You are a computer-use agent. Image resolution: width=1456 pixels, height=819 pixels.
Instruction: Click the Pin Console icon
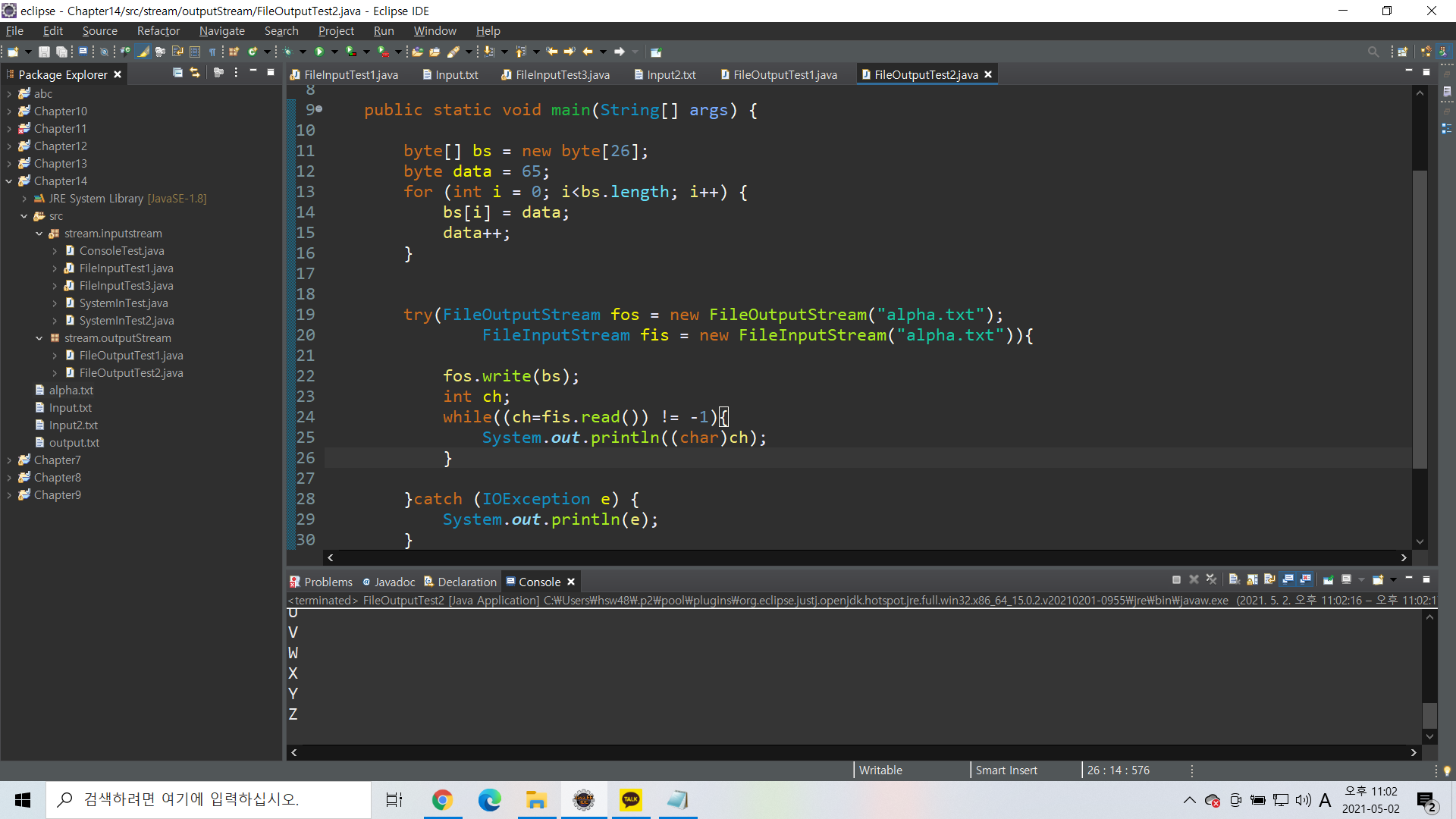click(x=1328, y=579)
